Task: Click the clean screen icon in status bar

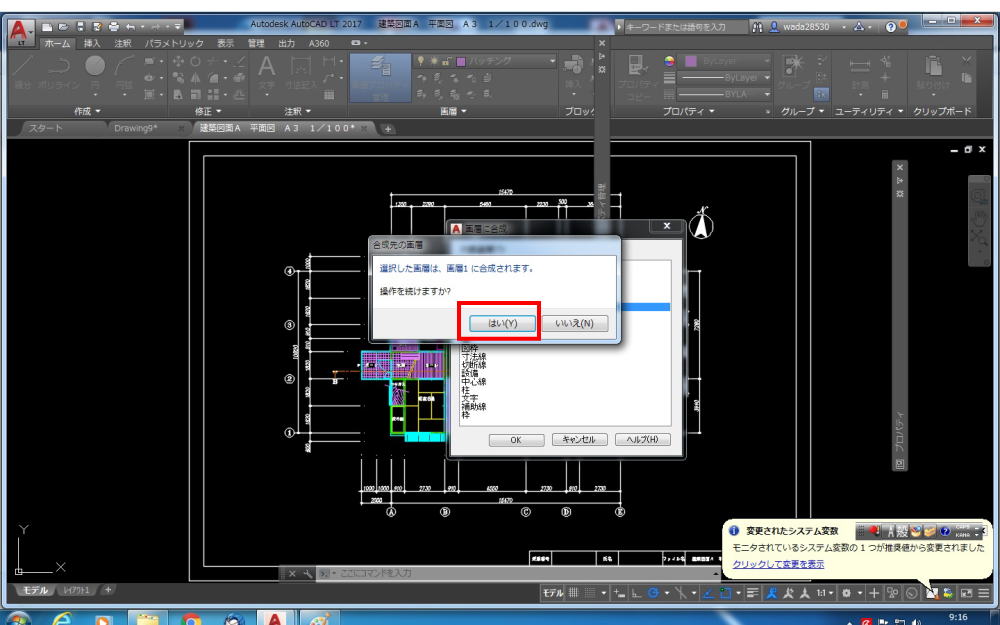Action: tap(966, 593)
